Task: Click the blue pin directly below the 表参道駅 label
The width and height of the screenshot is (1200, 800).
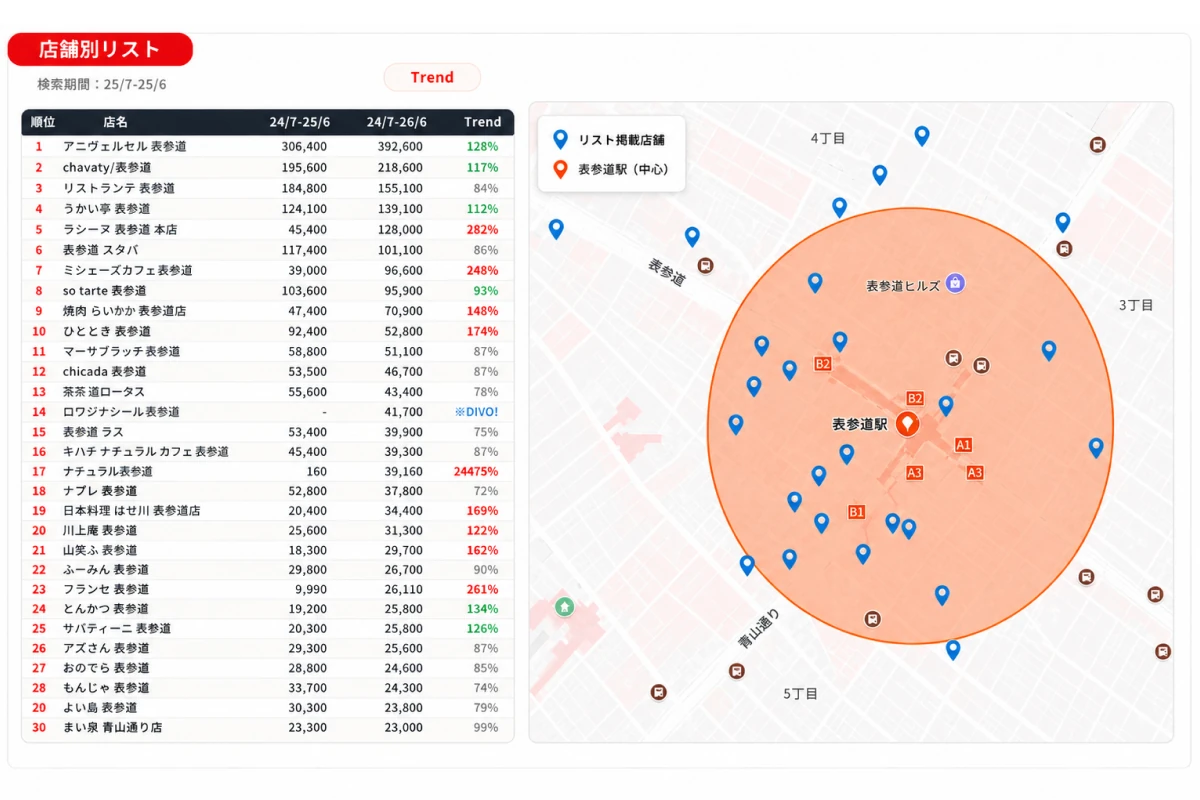Action: (x=847, y=454)
